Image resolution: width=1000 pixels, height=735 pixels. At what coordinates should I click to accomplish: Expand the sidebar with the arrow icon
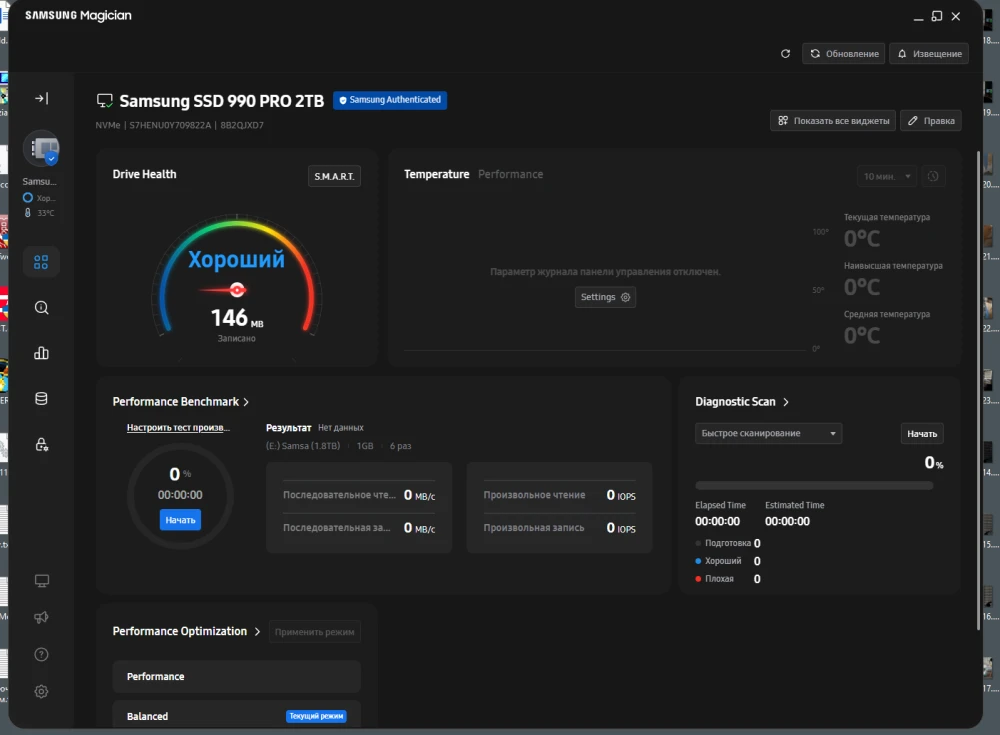coord(41,98)
